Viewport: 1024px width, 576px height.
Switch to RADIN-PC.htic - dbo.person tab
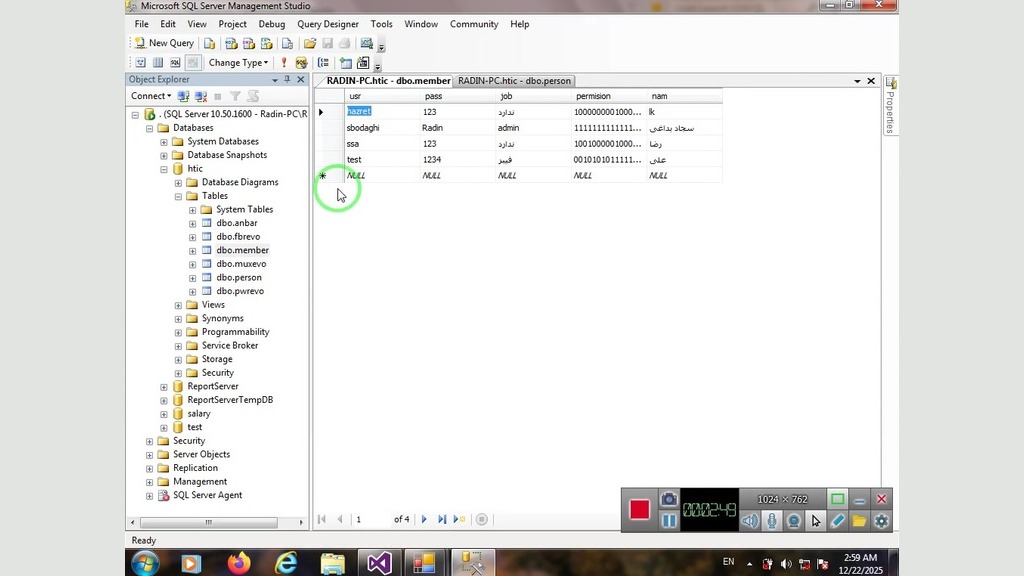click(x=514, y=81)
